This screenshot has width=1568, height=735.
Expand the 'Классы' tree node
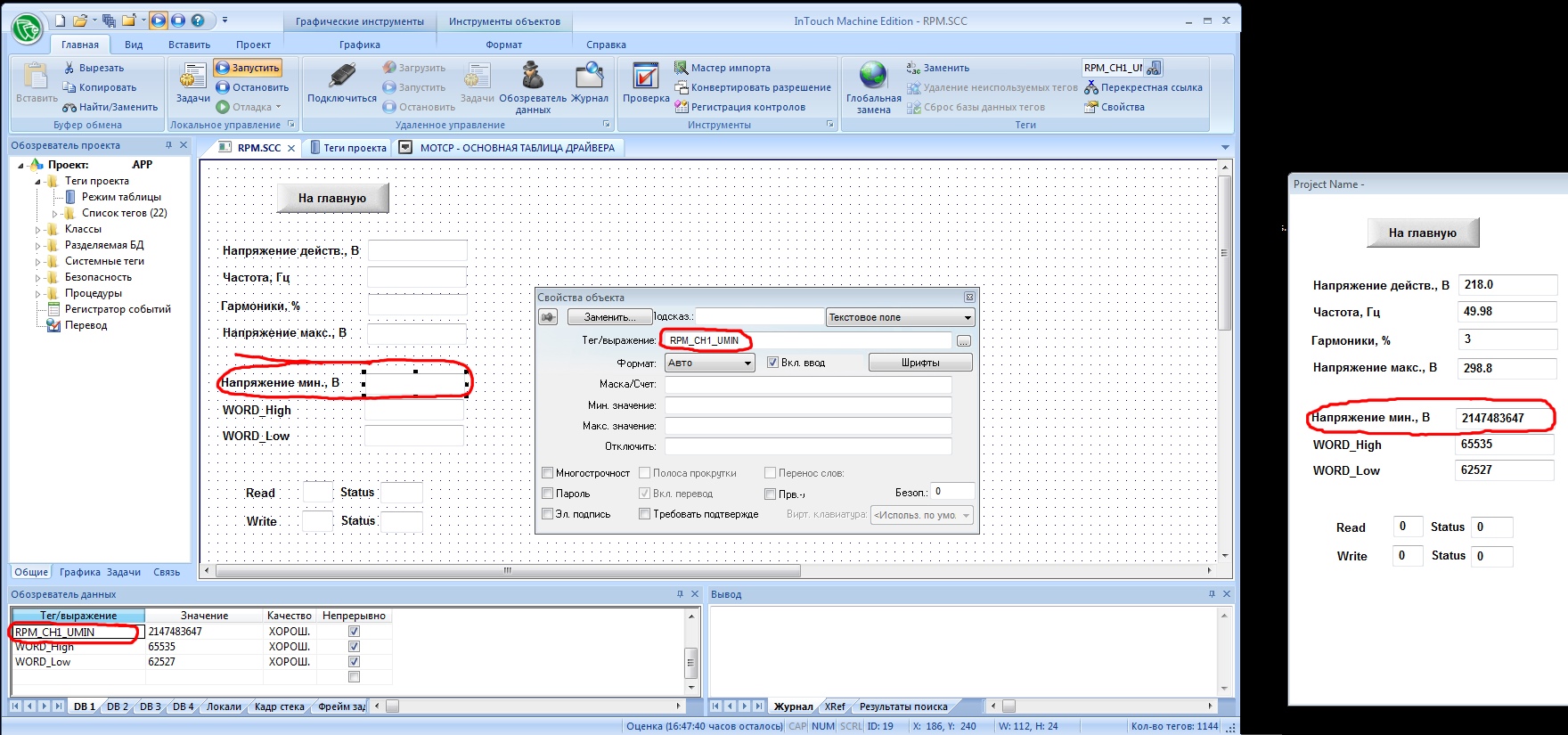point(39,230)
